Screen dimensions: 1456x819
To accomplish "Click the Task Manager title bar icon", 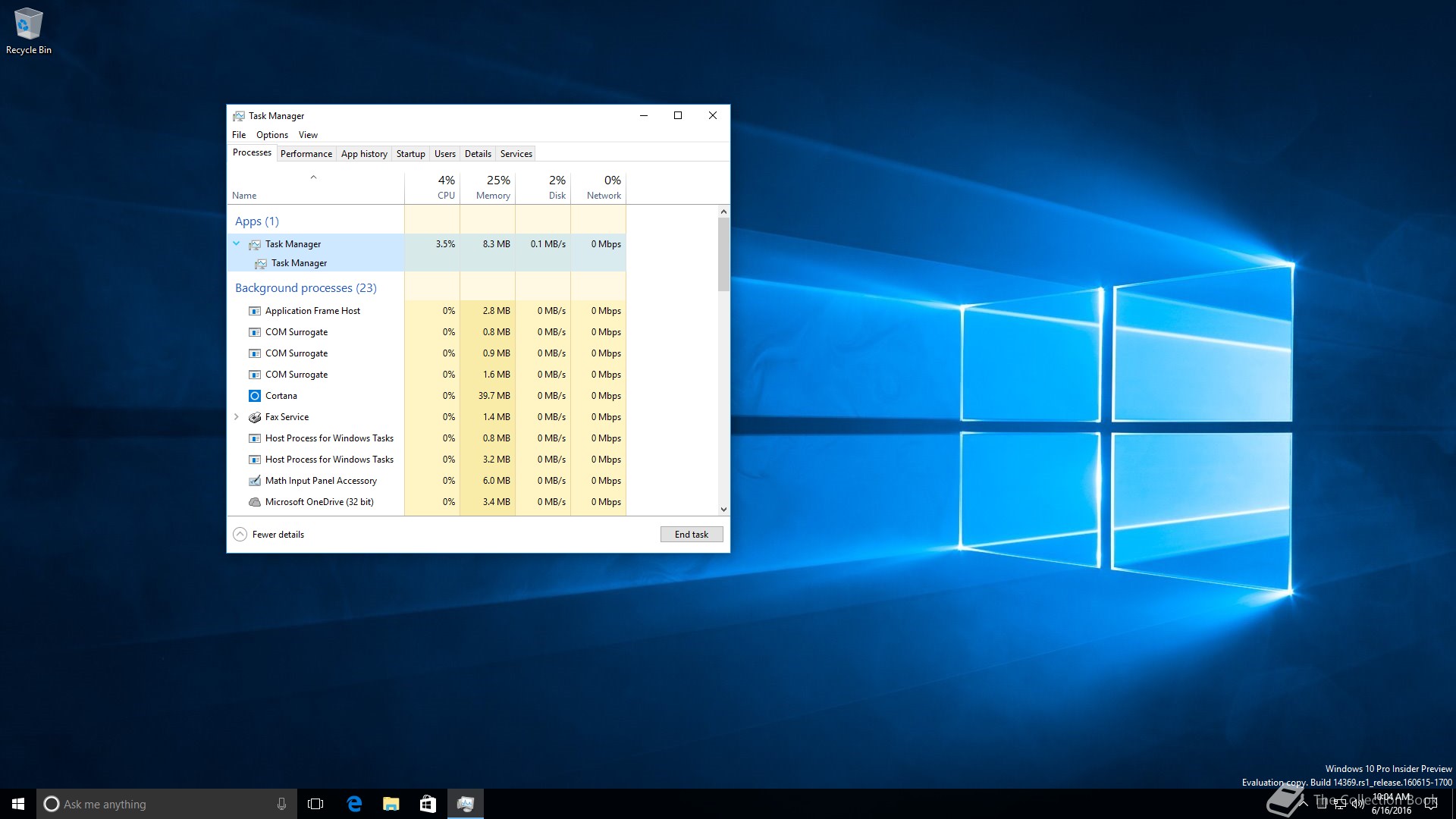I will pos(239,116).
